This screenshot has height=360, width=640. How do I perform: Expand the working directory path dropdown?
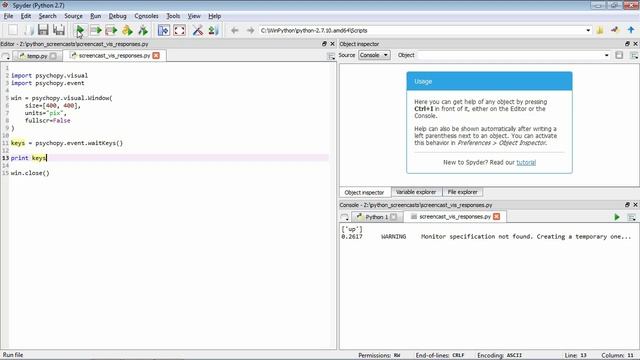588,30
